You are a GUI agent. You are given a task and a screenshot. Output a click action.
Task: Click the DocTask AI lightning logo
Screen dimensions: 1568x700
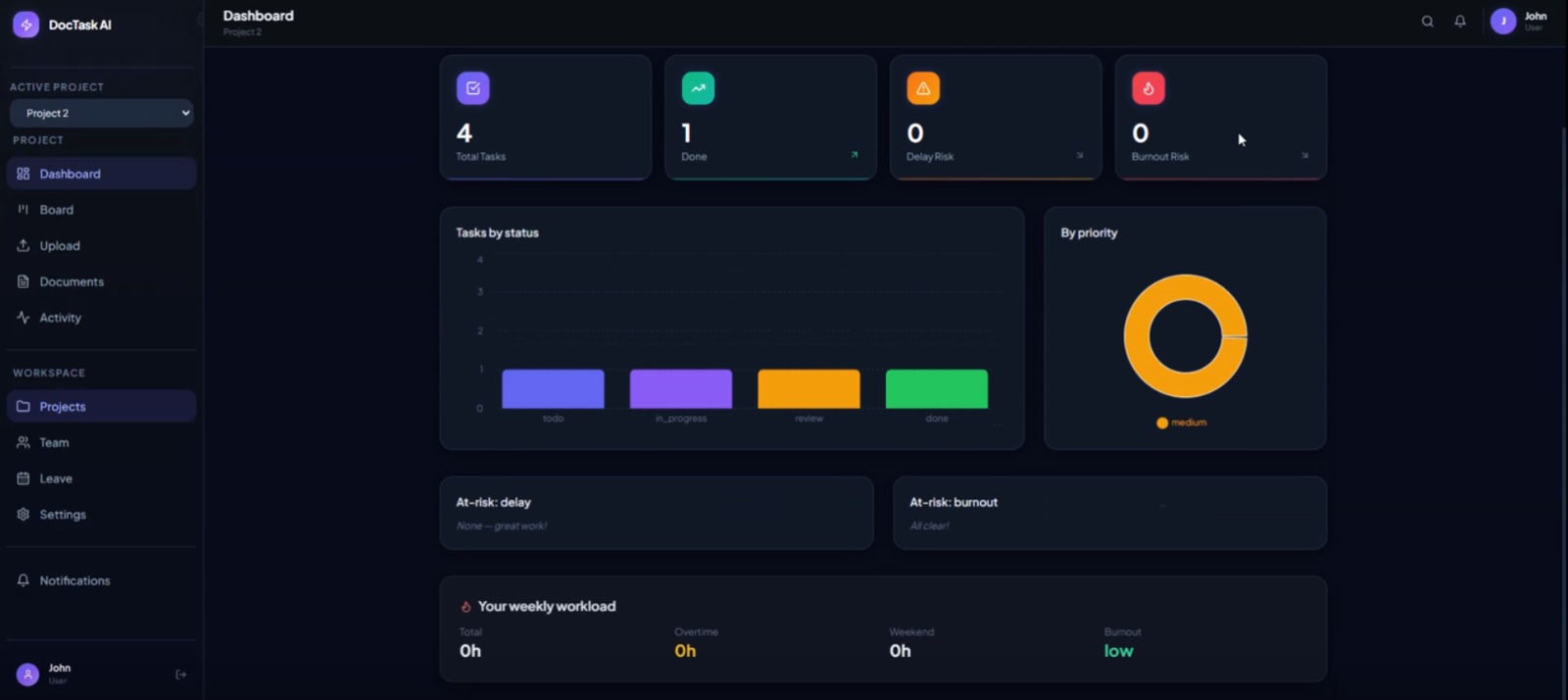click(26, 25)
